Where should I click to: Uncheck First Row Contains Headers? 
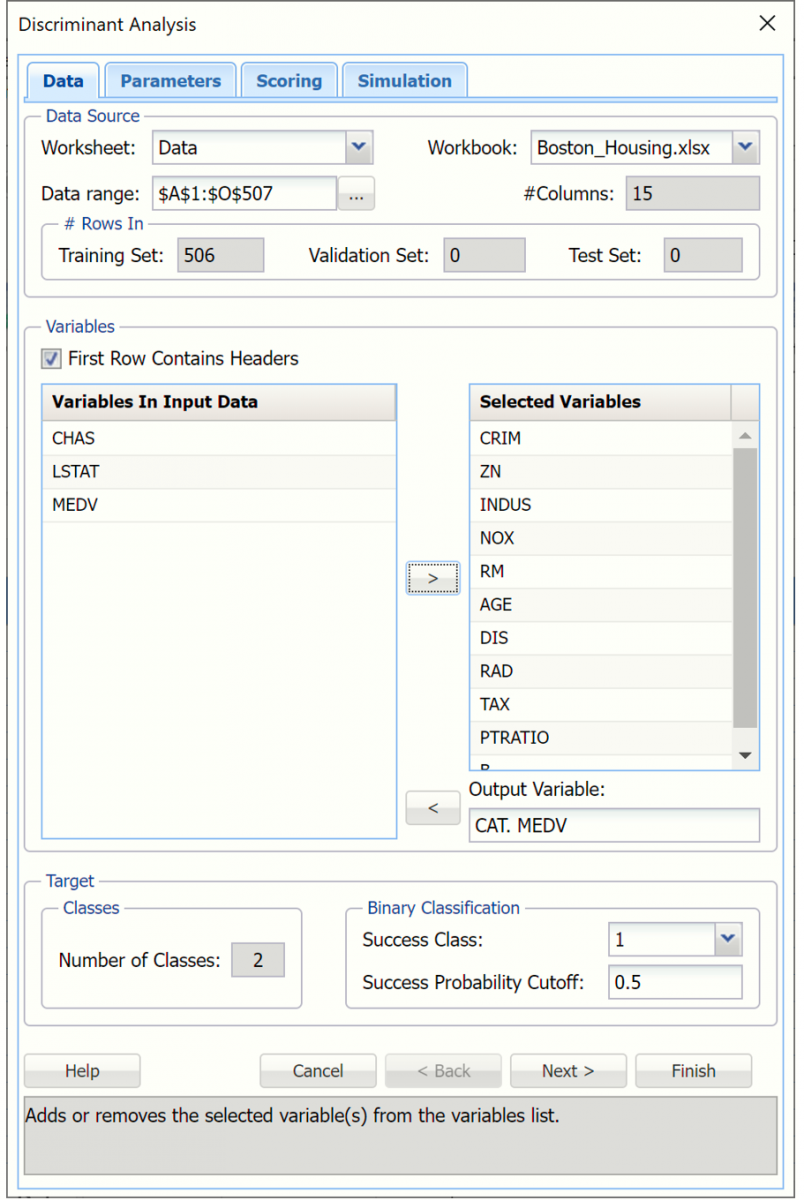point(51,358)
